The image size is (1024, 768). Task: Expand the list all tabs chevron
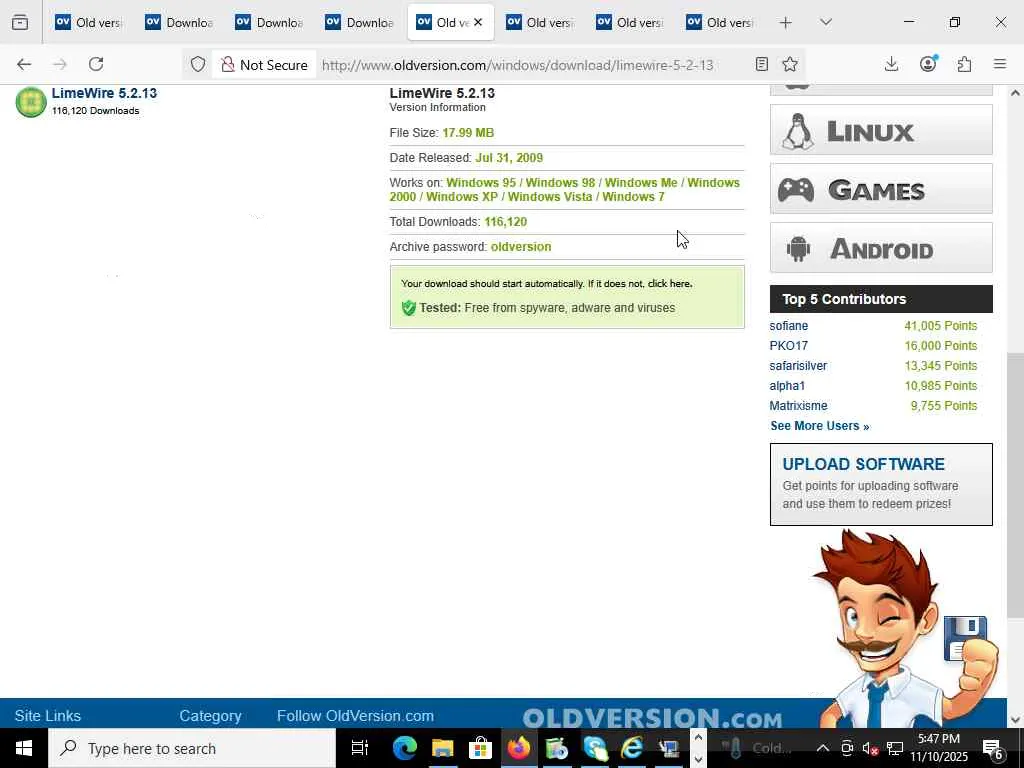[x=826, y=22]
